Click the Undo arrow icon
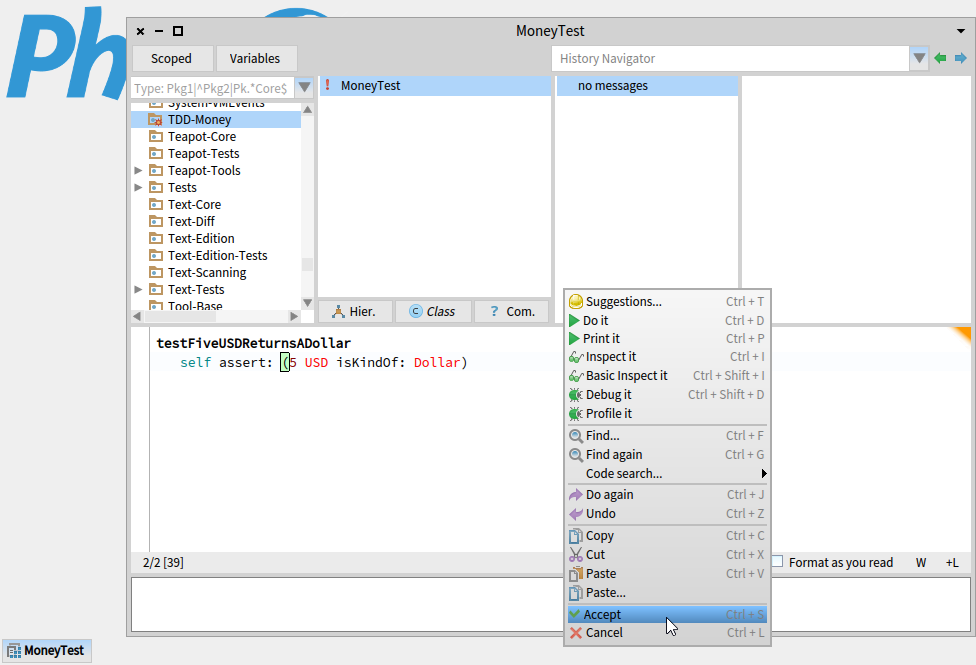The height and width of the screenshot is (665, 976). pos(576,514)
